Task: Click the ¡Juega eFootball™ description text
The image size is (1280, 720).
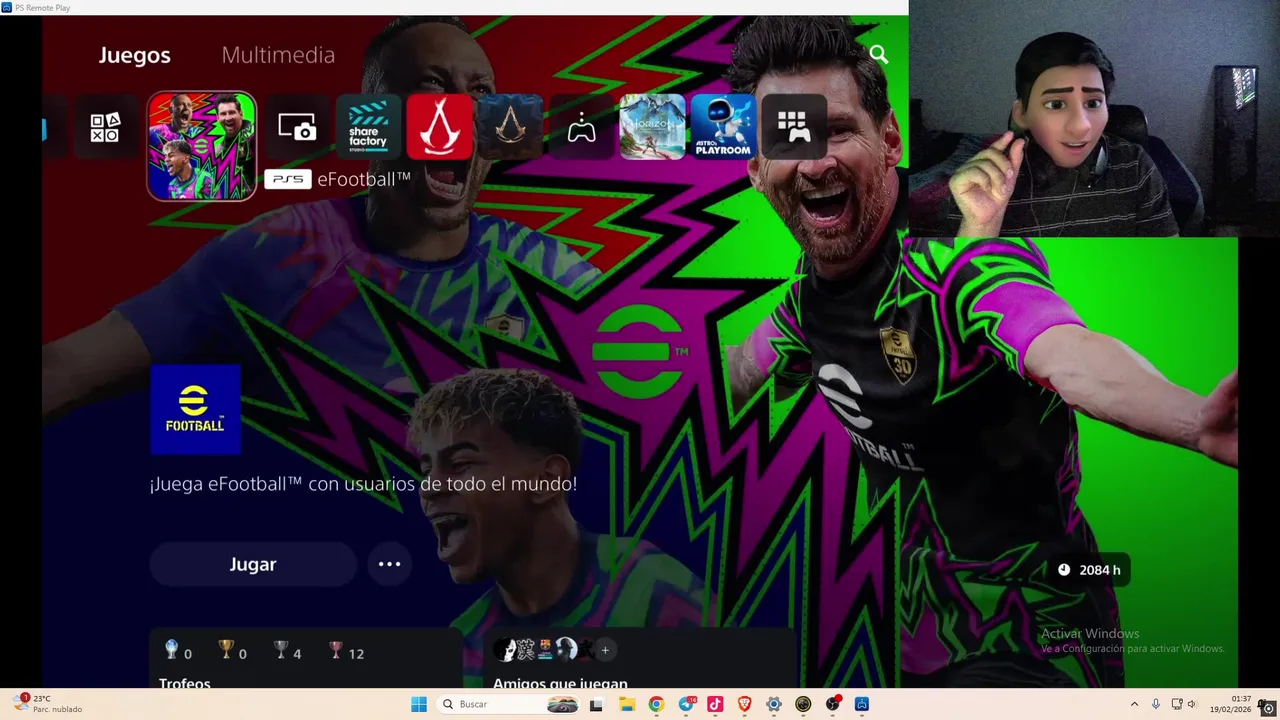Action: [x=363, y=484]
